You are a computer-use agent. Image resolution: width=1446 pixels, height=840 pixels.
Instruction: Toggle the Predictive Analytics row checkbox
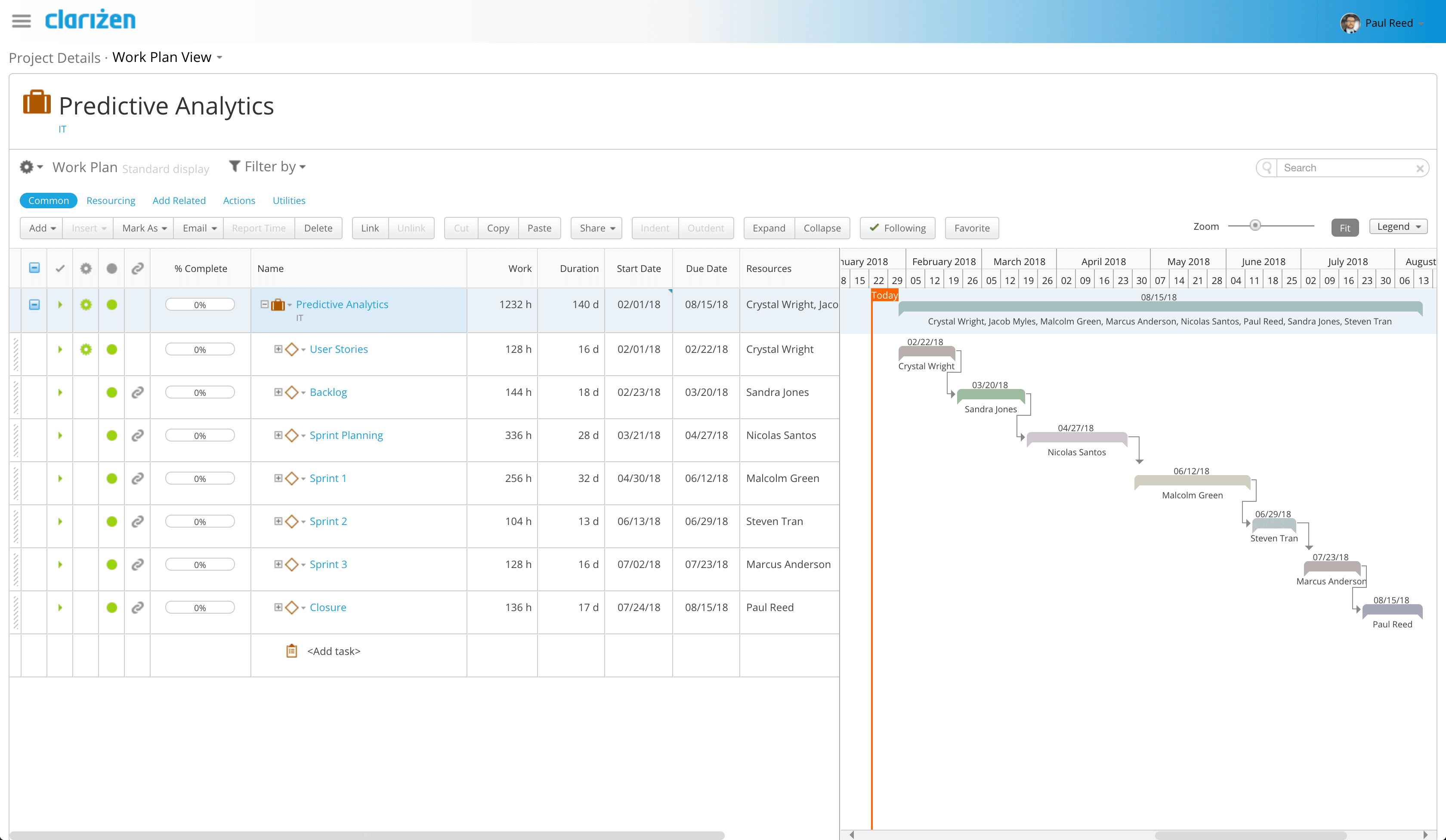click(x=34, y=305)
